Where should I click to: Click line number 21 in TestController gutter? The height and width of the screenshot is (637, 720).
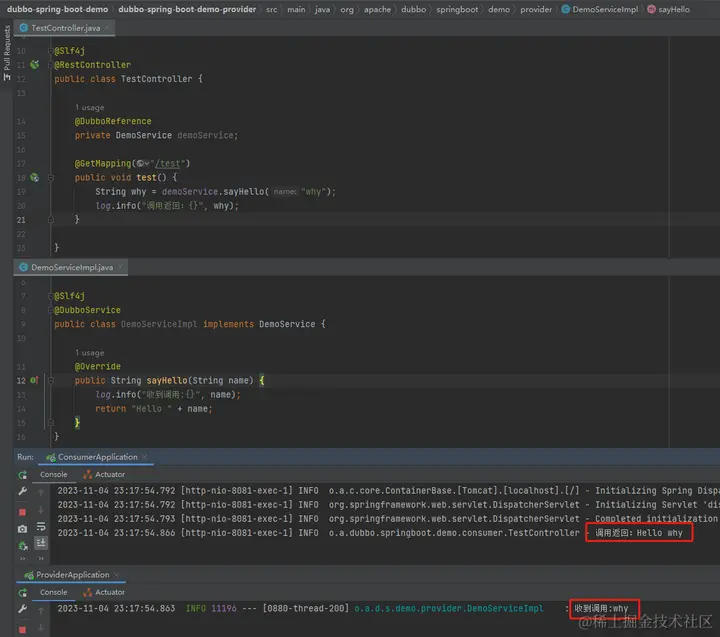tap(21, 220)
